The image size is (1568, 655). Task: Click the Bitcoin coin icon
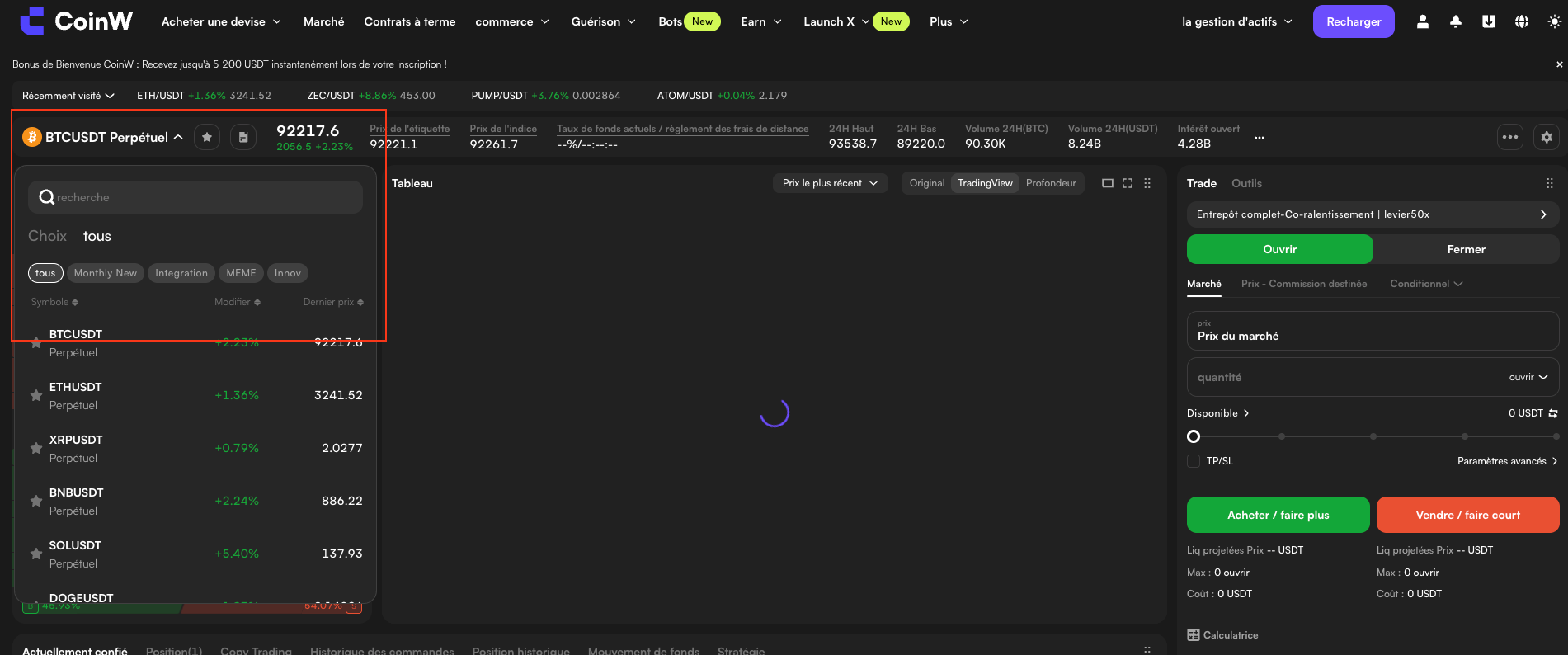pyautogui.click(x=32, y=137)
